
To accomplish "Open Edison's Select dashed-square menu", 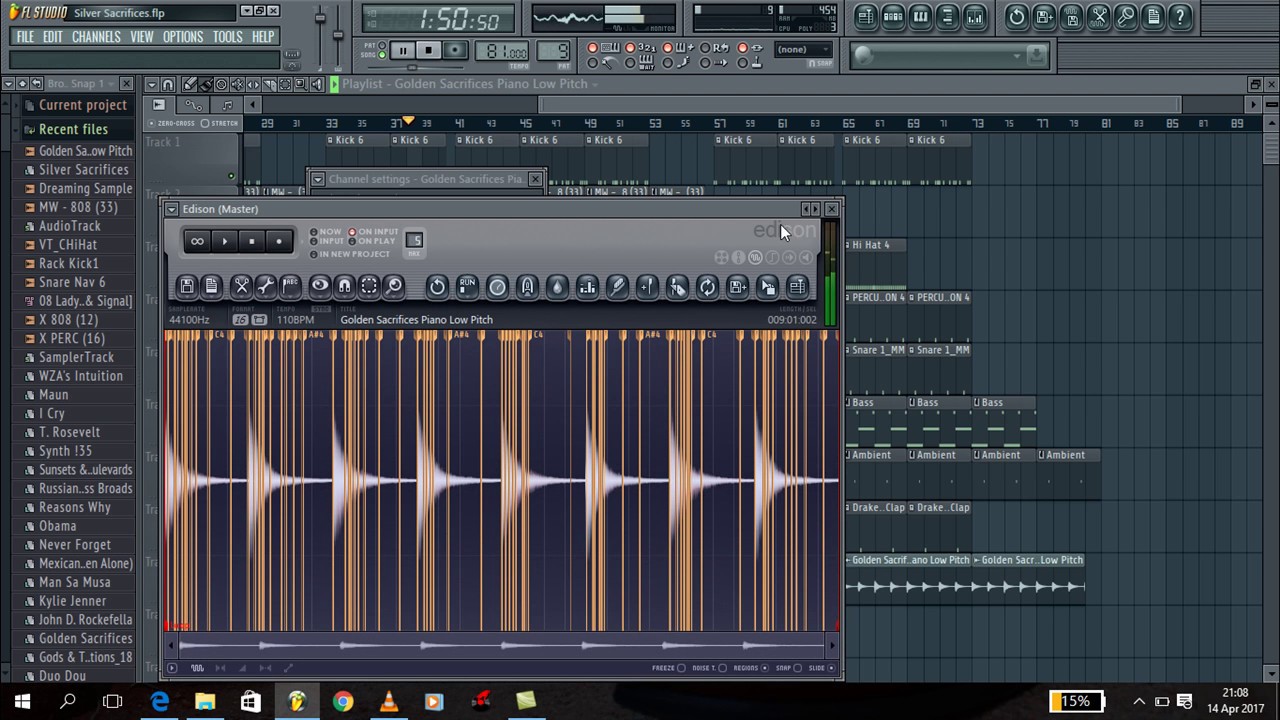I will [x=369, y=287].
